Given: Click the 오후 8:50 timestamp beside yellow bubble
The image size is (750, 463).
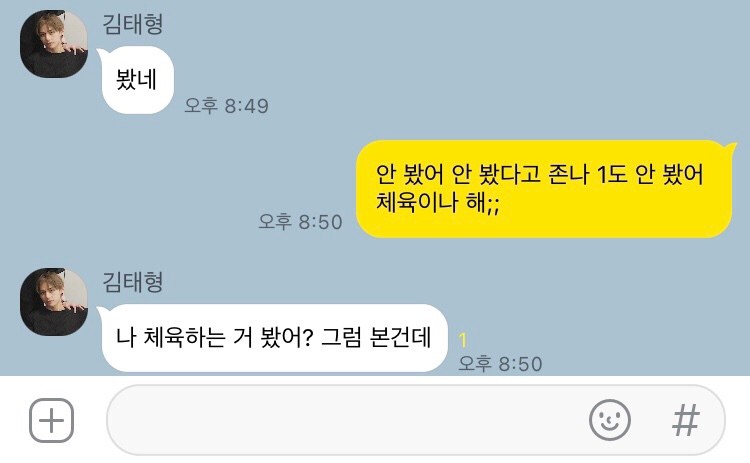Looking at the screenshot, I should tap(300, 221).
